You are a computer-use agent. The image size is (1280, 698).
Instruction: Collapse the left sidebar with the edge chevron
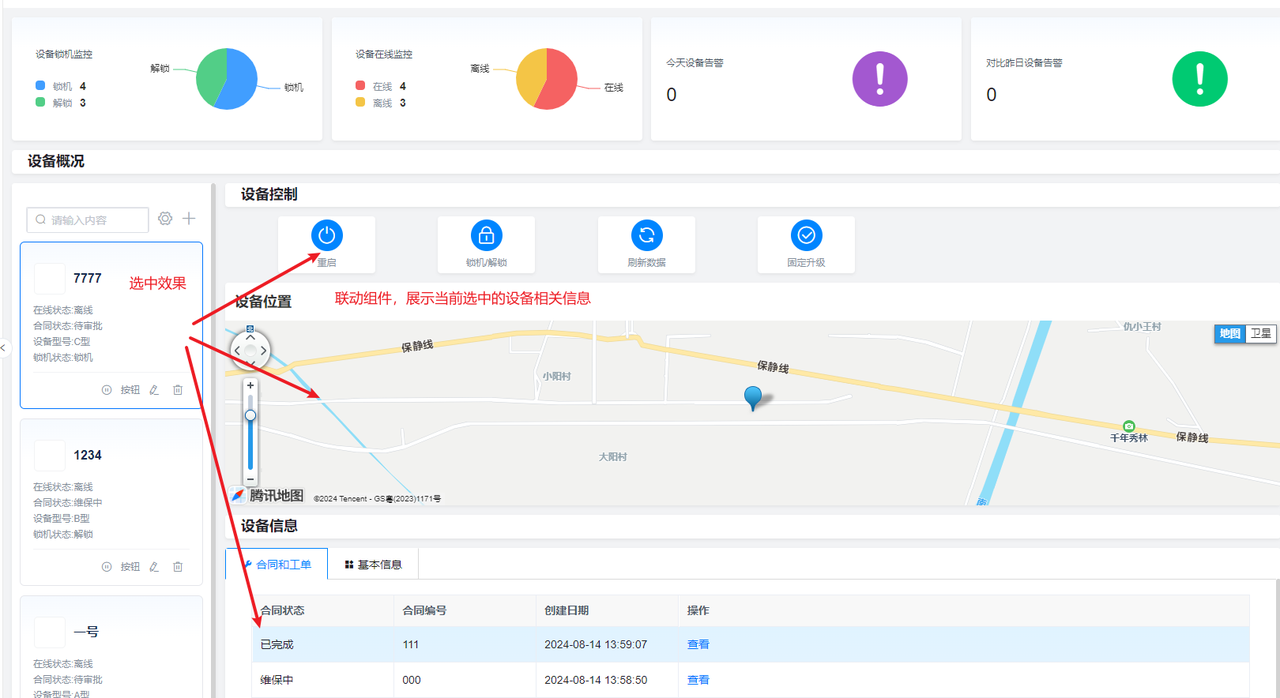[4, 348]
